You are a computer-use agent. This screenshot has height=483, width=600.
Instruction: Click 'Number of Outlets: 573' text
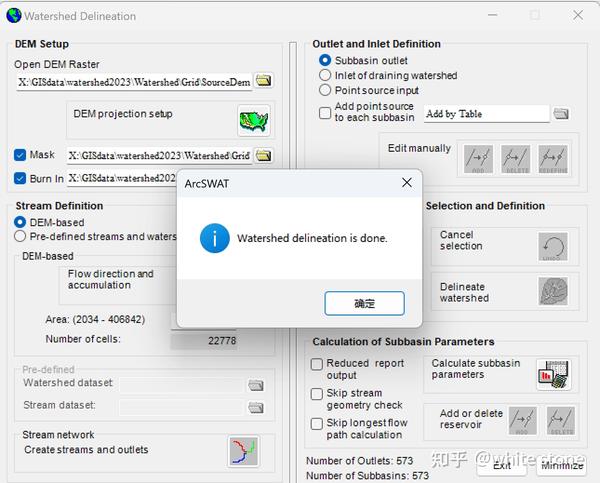coord(360,461)
